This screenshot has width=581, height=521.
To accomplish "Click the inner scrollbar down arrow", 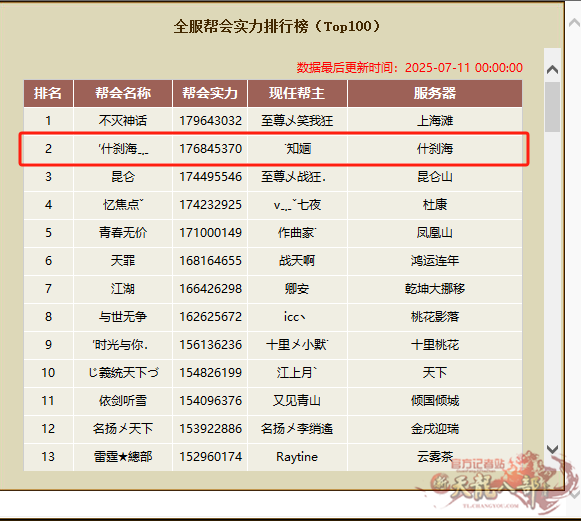I will point(552,449).
